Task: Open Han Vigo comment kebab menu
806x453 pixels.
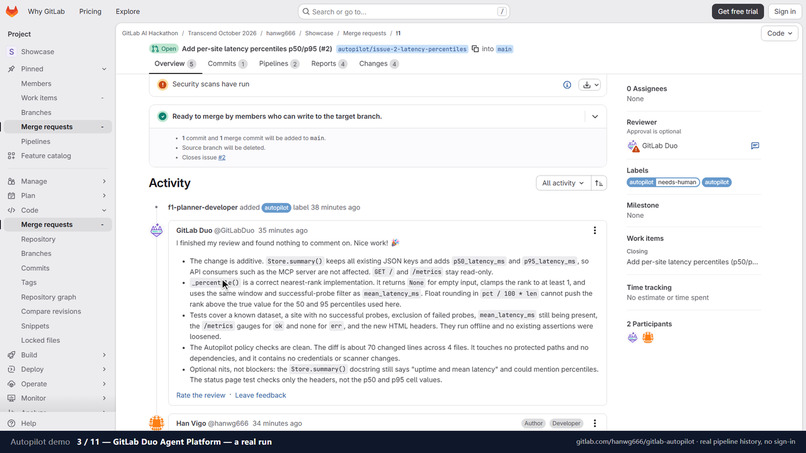Action: click(595, 423)
